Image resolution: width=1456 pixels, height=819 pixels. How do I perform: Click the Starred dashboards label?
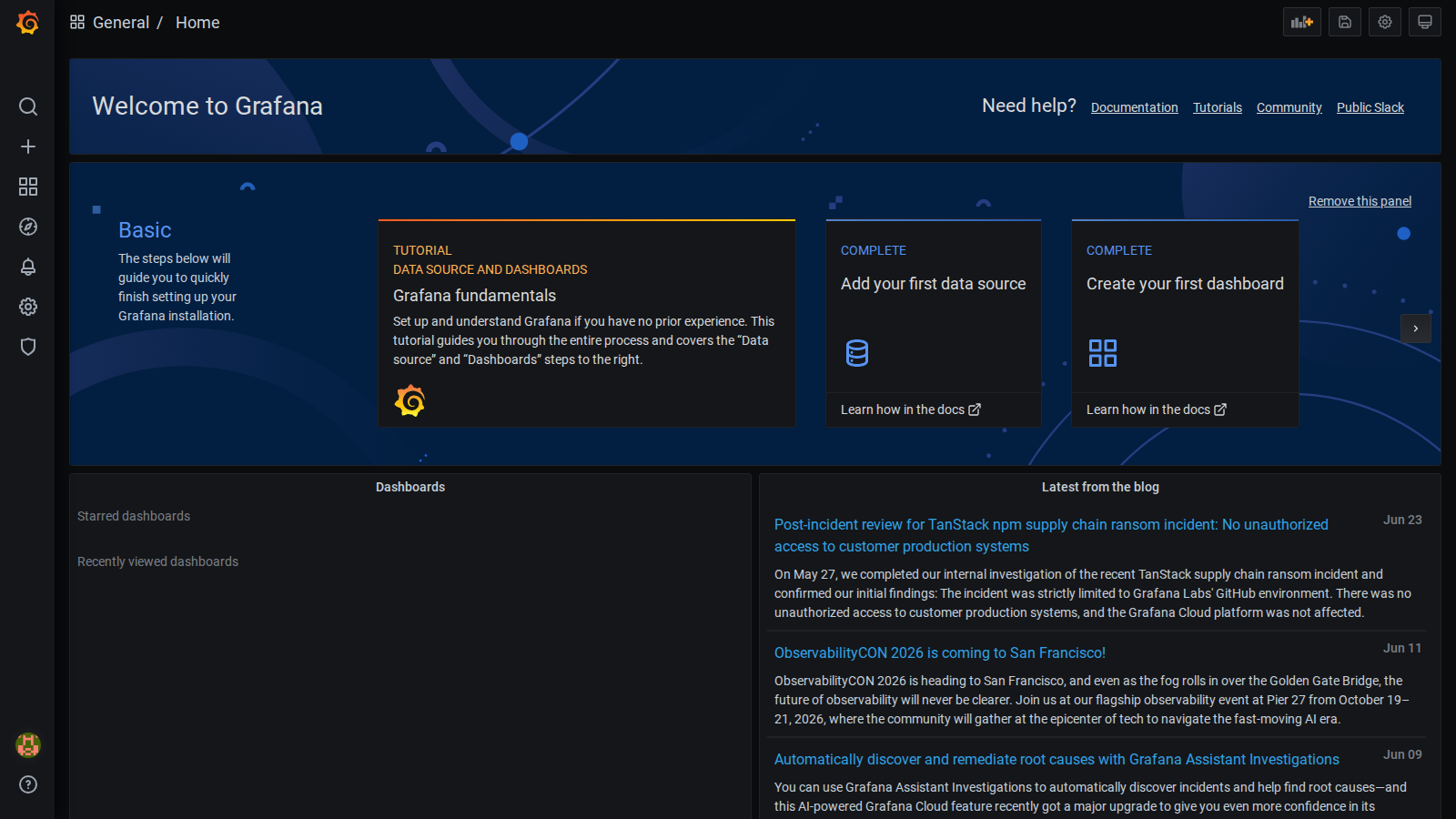click(134, 516)
